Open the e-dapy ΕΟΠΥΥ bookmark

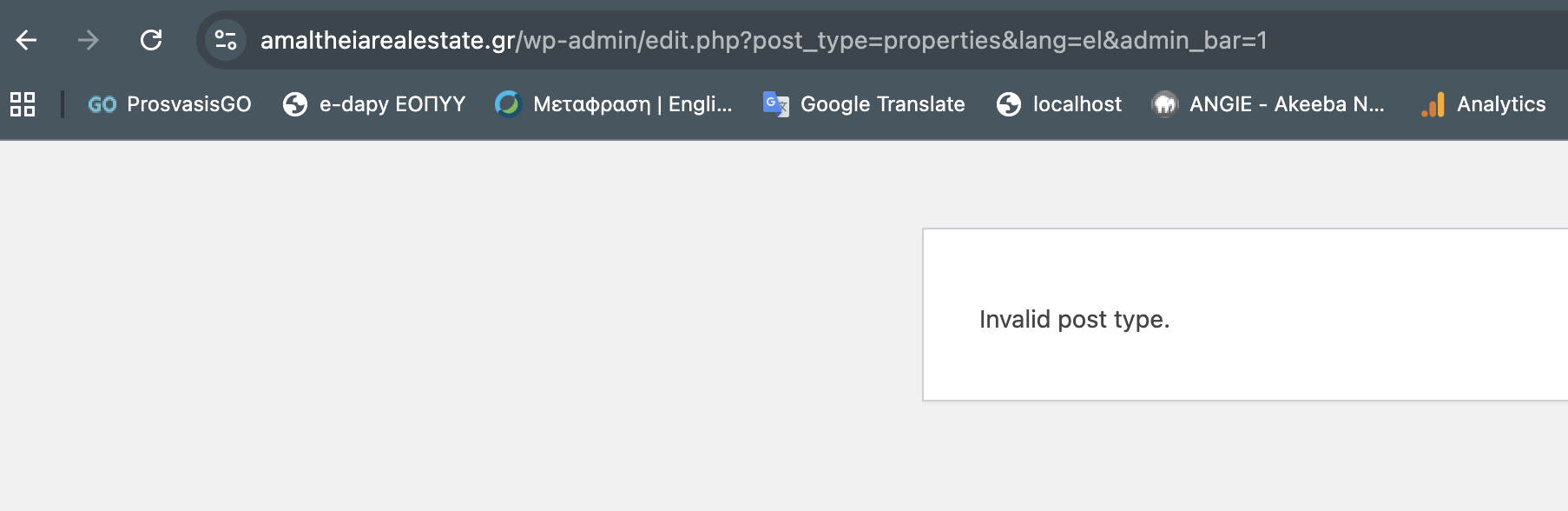(x=392, y=104)
